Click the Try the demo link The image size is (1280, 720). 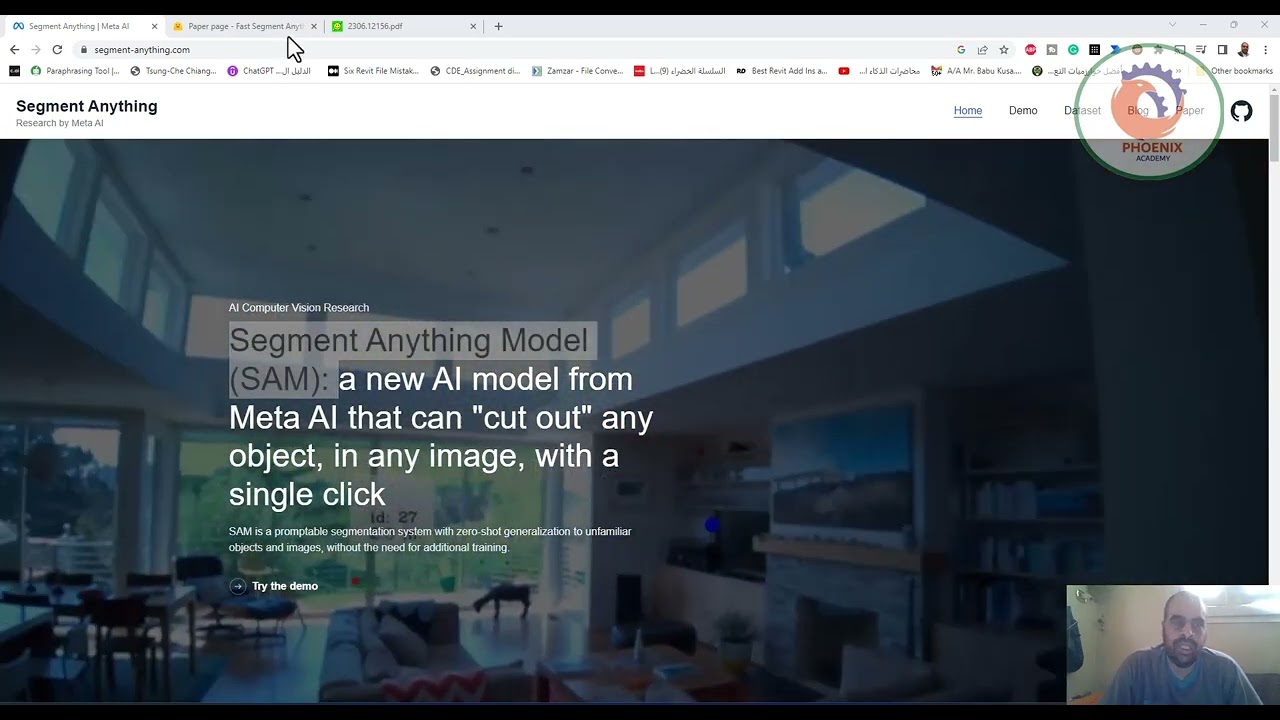click(x=284, y=587)
